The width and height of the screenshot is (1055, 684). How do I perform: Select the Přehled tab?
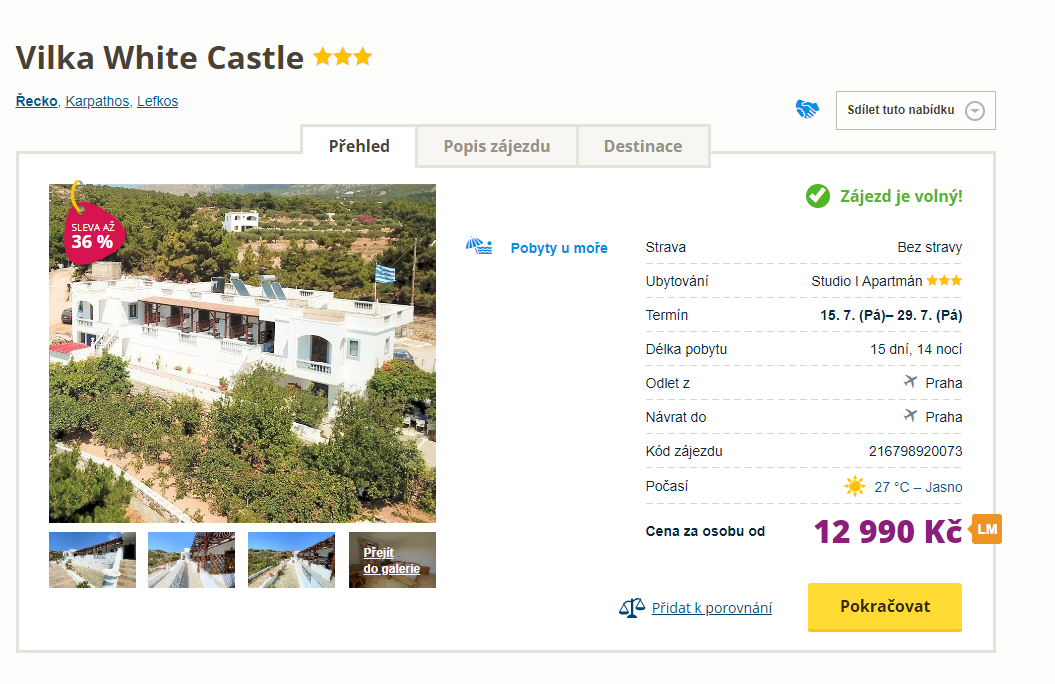tap(359, 146)
